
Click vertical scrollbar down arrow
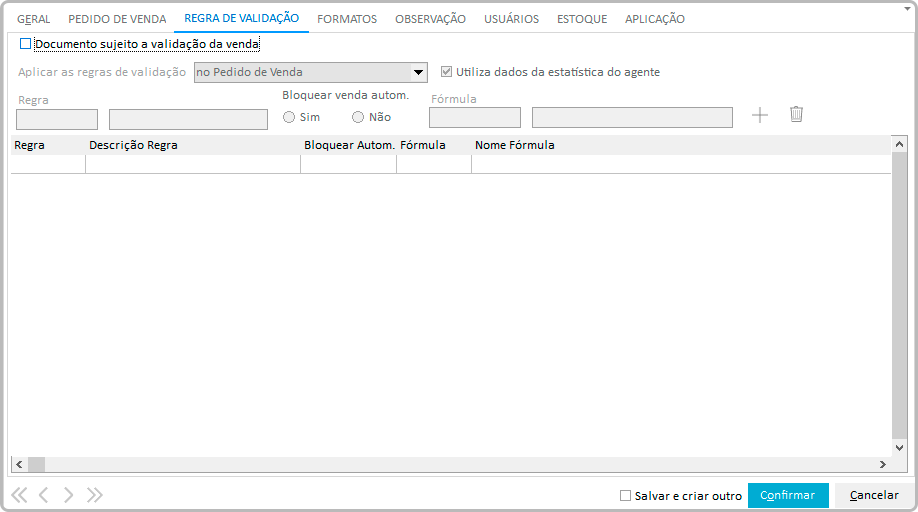pos(899,448)
